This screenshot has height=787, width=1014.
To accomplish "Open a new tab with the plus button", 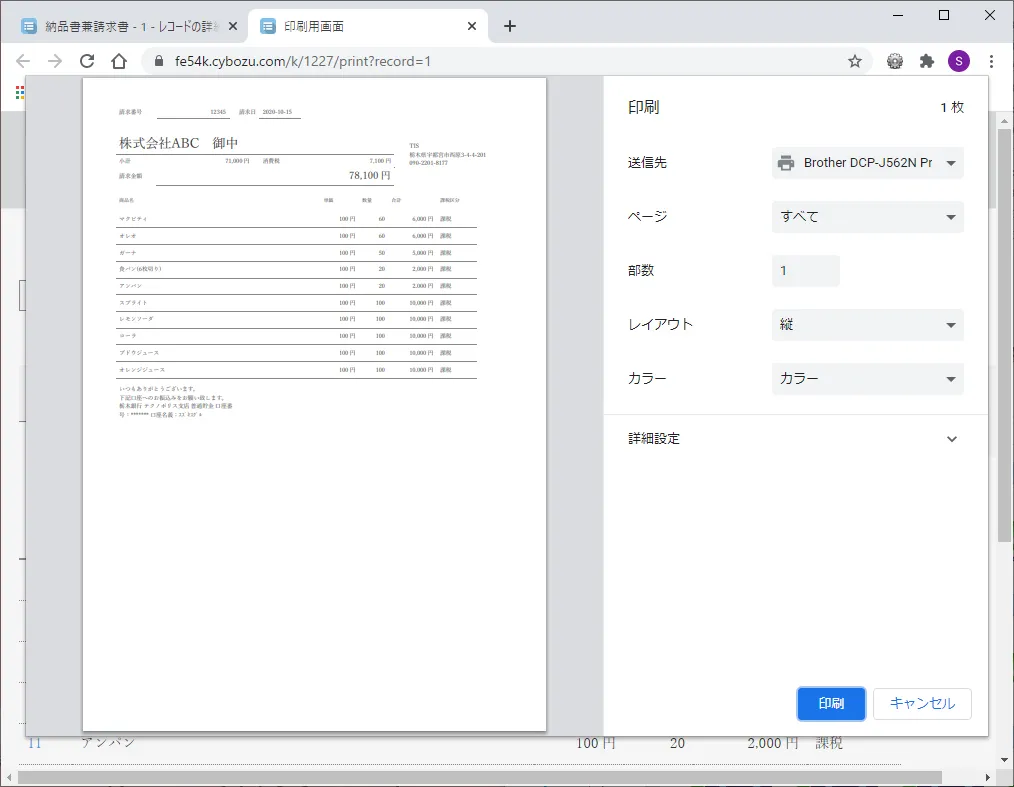I will (x=510, y=26).
